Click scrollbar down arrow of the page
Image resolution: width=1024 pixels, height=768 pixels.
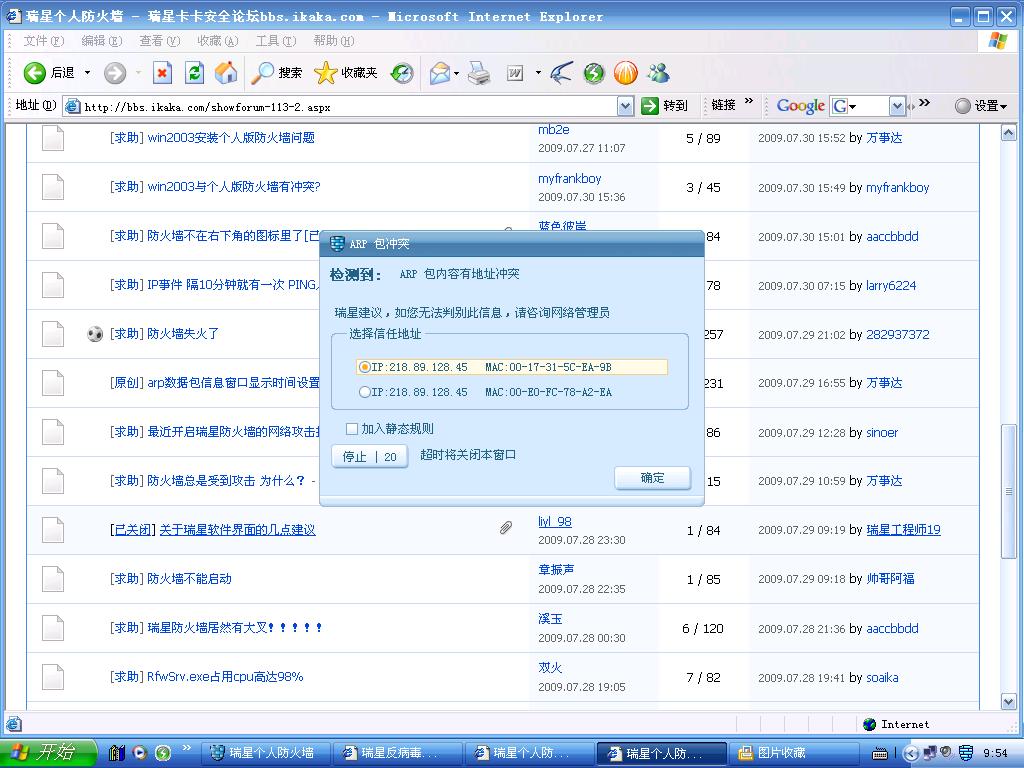[1008, 702]
